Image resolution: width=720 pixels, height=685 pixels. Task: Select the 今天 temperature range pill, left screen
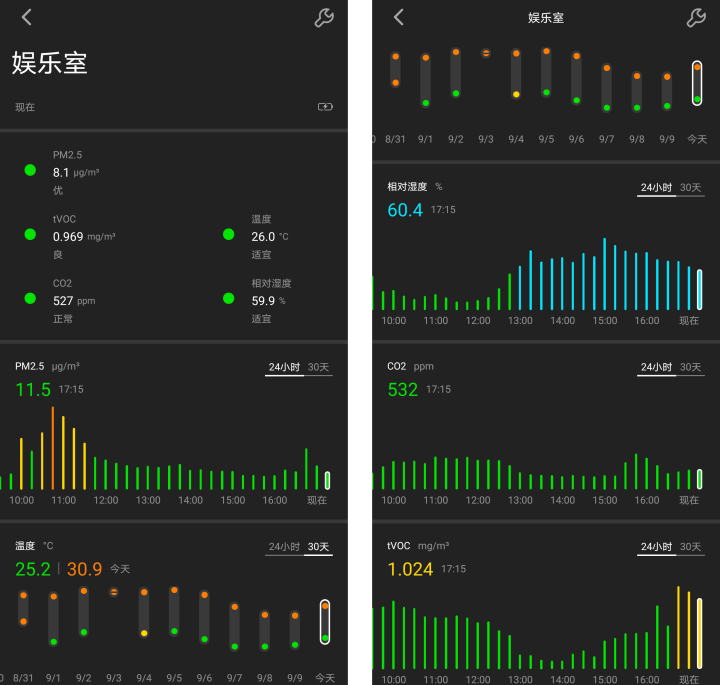pos(325,622)
